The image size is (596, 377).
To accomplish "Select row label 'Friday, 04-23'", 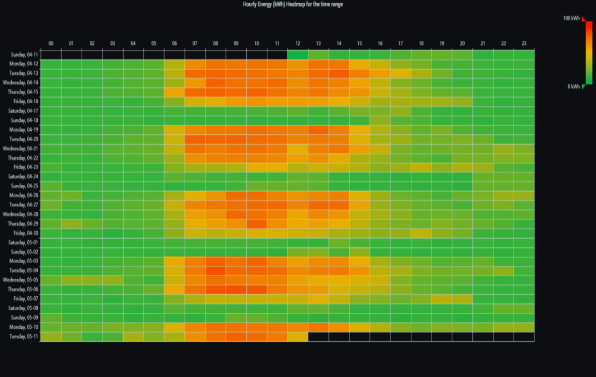I will [x=26, y=167].
